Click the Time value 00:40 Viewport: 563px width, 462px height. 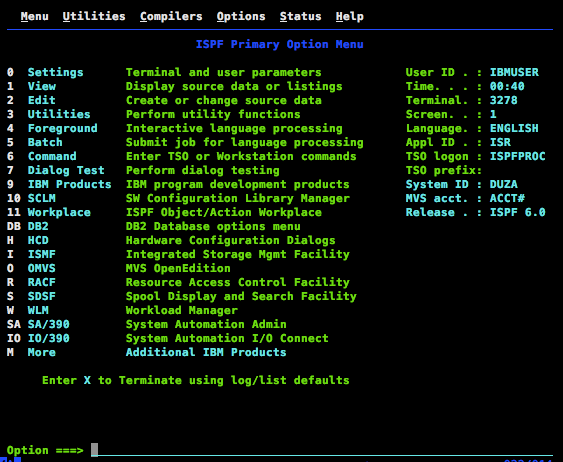507,86
